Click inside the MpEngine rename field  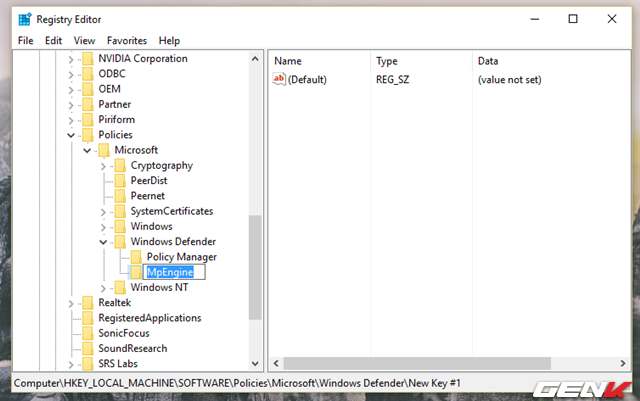click(x=174, y=272)
